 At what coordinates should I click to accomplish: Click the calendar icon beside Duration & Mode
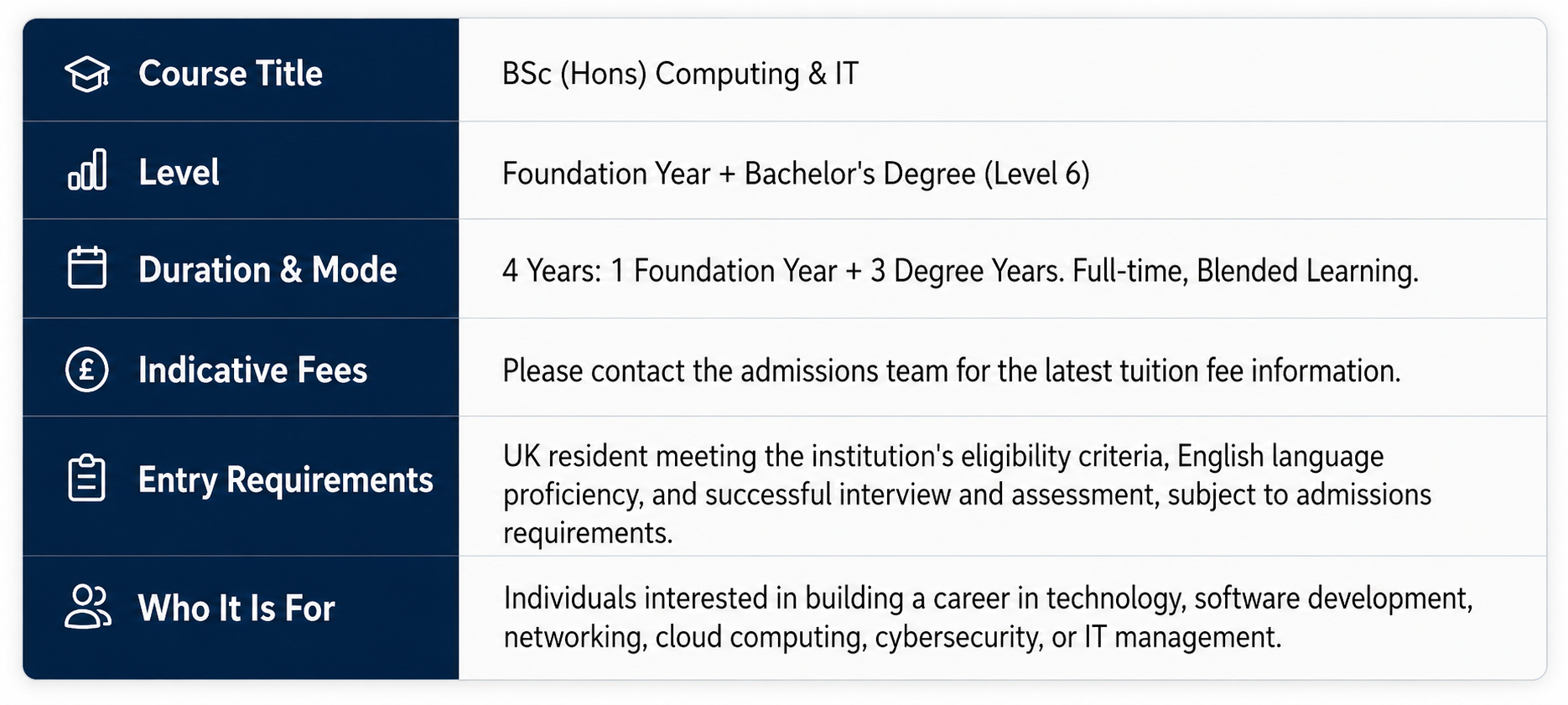coord(87,268)
